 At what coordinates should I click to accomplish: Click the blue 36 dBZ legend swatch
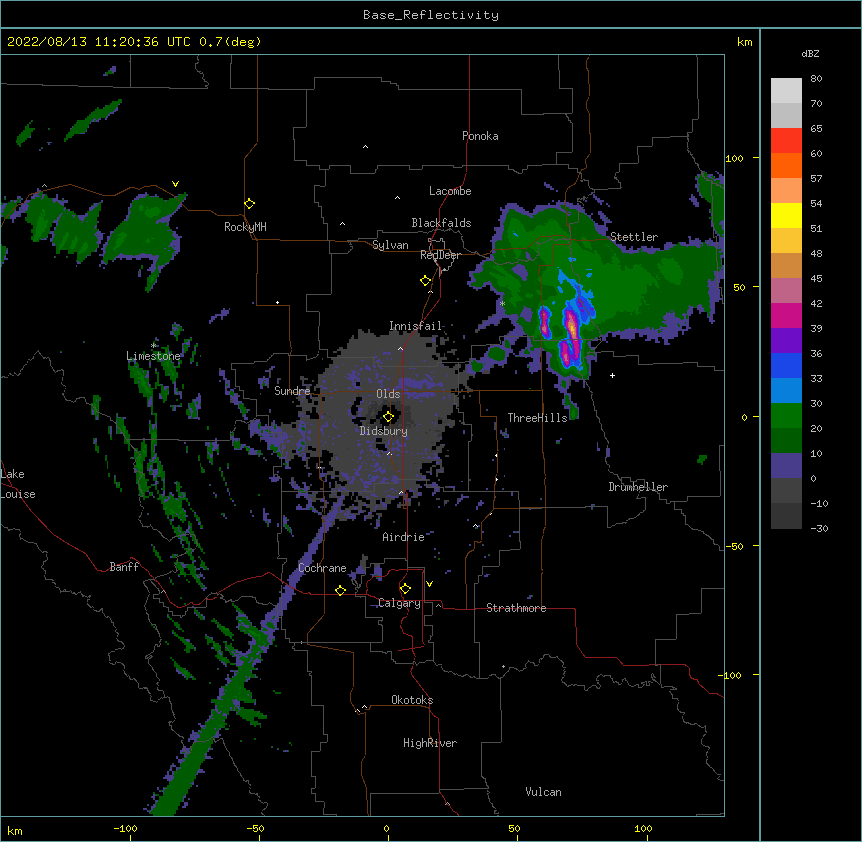coord(786,365)
